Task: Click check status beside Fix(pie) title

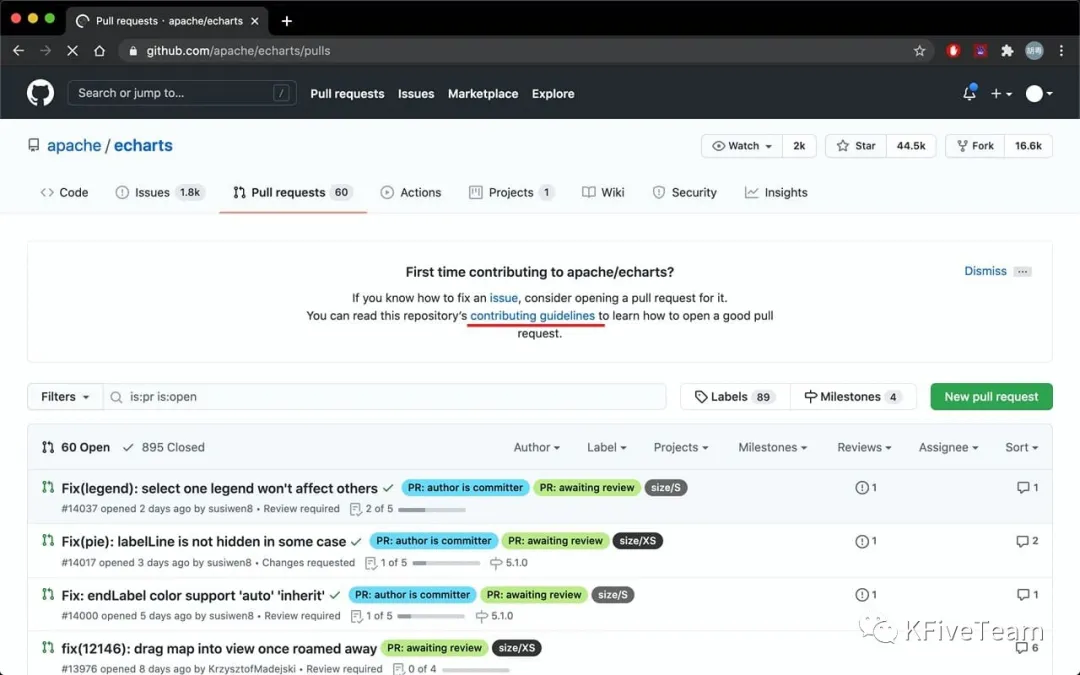Action: click(x=356, y=542)
